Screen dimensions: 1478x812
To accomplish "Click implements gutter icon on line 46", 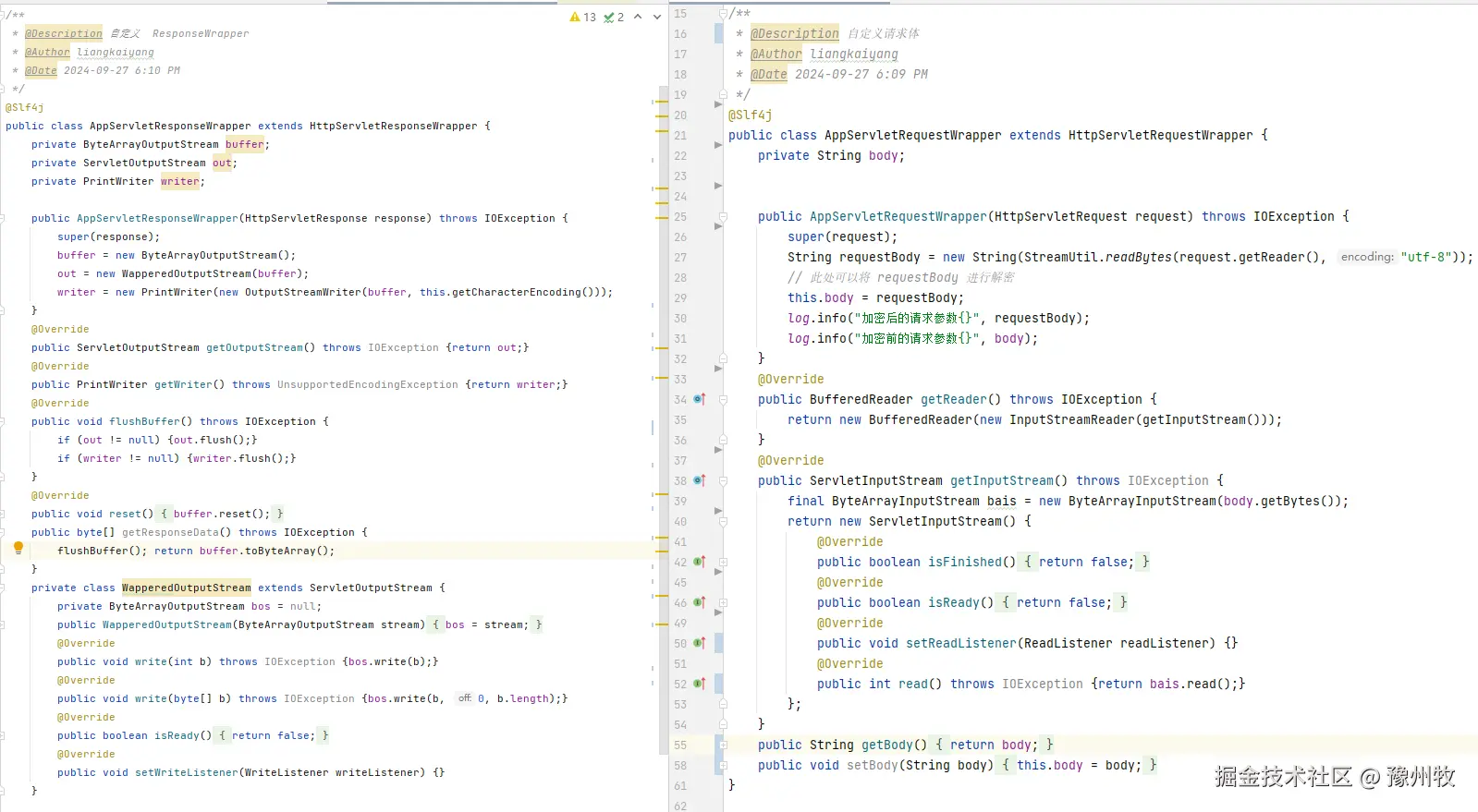I will coord(700,602).
